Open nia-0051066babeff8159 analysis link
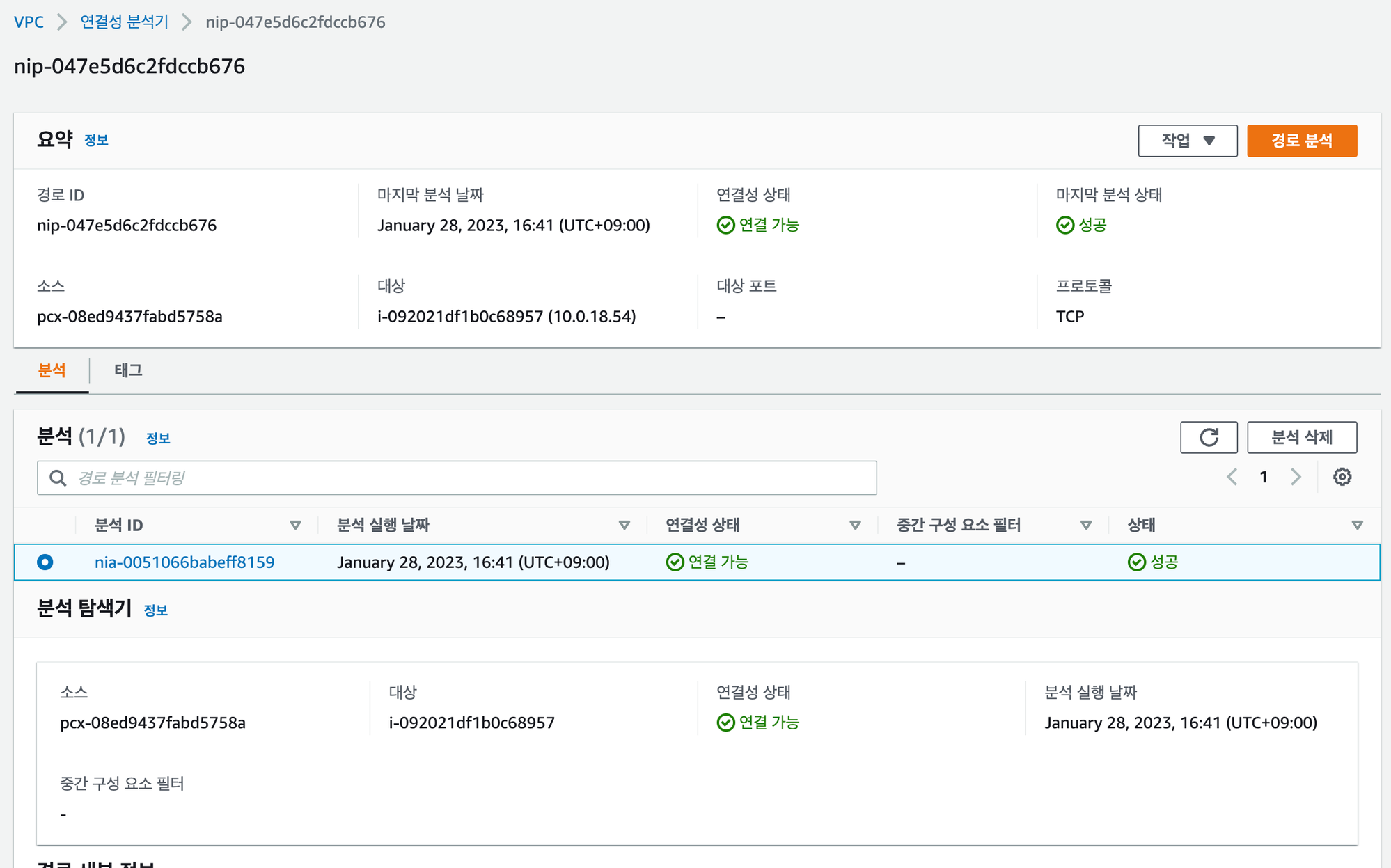Screen dimensions: 1391x868 tap(184, 562)
